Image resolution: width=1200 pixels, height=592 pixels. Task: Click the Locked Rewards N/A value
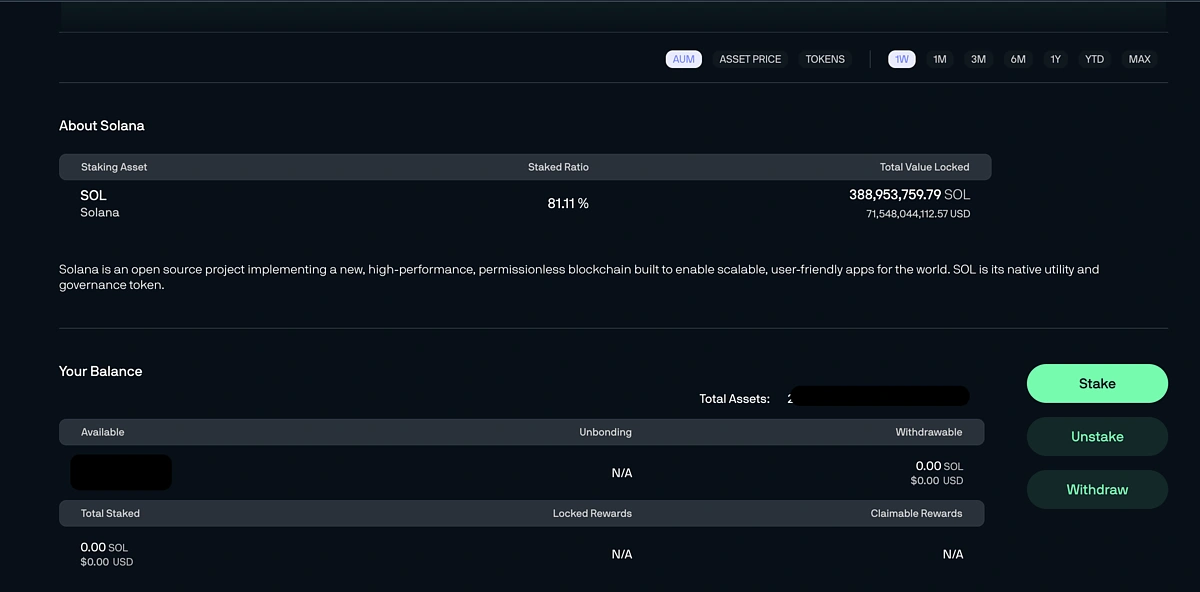click(x=622, y=554)
